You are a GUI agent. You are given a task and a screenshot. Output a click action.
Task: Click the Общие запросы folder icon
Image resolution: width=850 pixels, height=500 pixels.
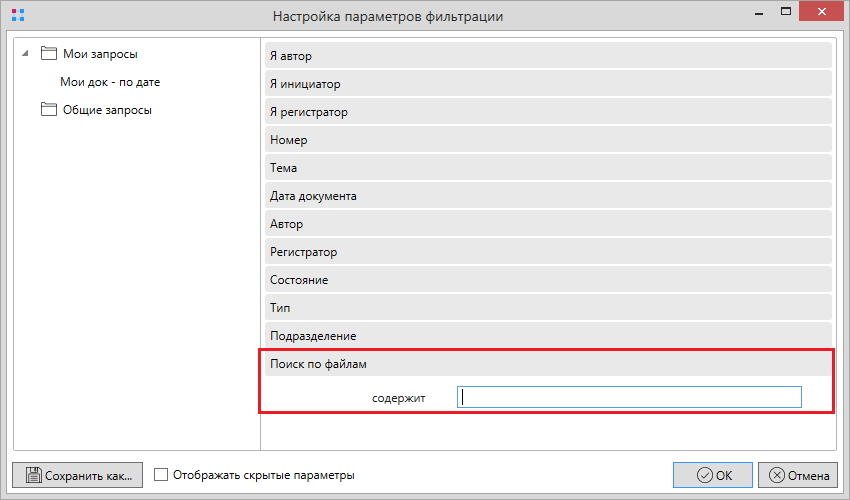click(x=49, y=110)
